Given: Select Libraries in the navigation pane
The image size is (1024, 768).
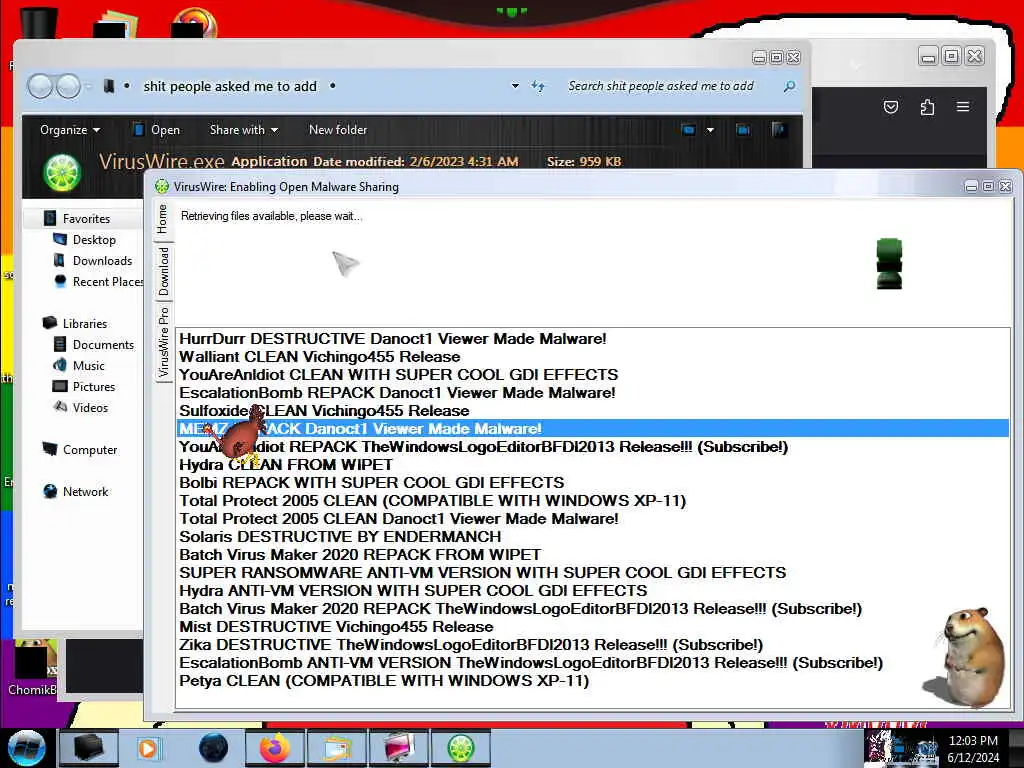Looking at the screenshot, I should pyautogui.click(x=75, y=323).
